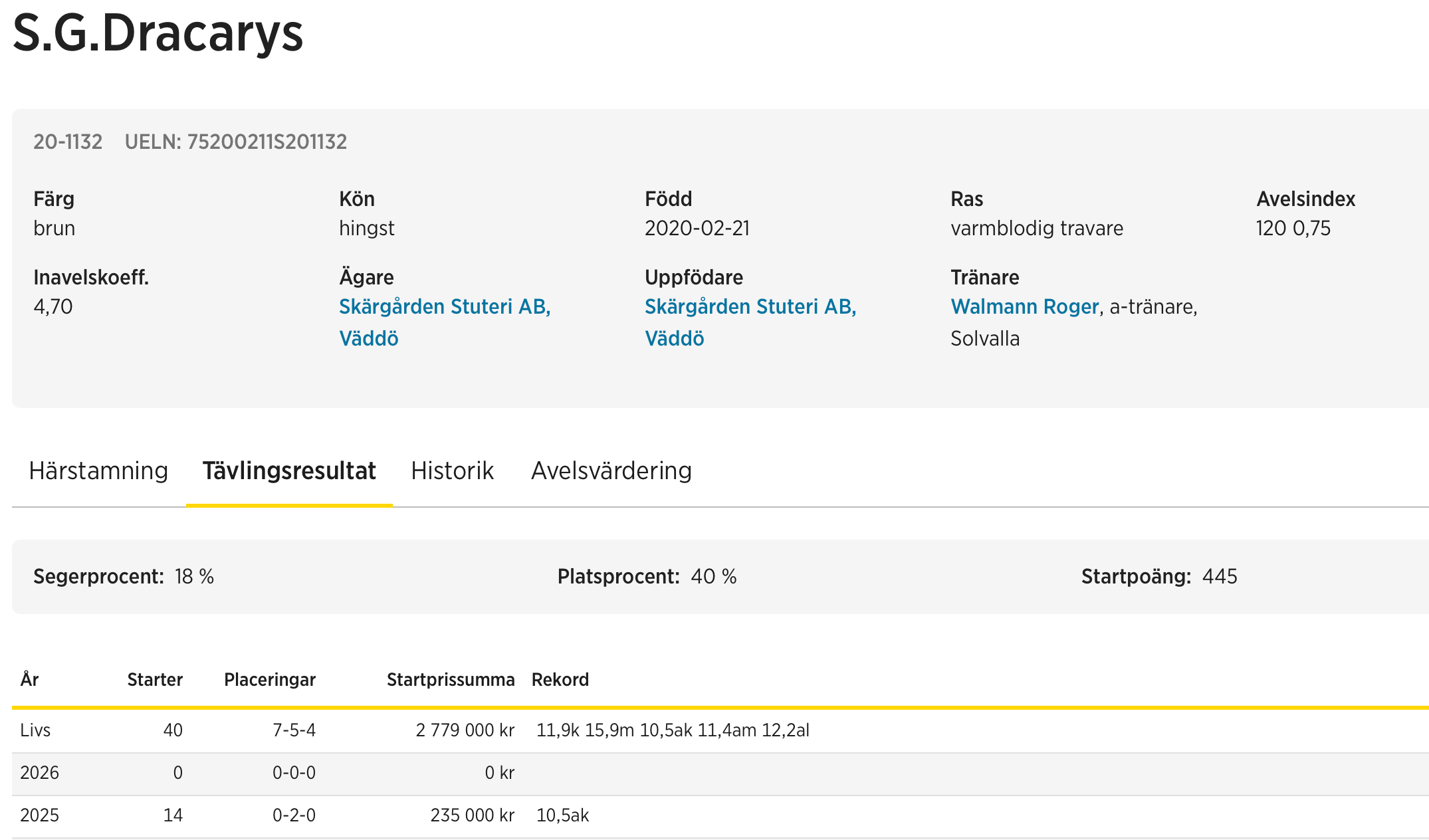Open owner link Skärgården Stuteri AB
Screen dimensions: 1429x840
(444, 306)
